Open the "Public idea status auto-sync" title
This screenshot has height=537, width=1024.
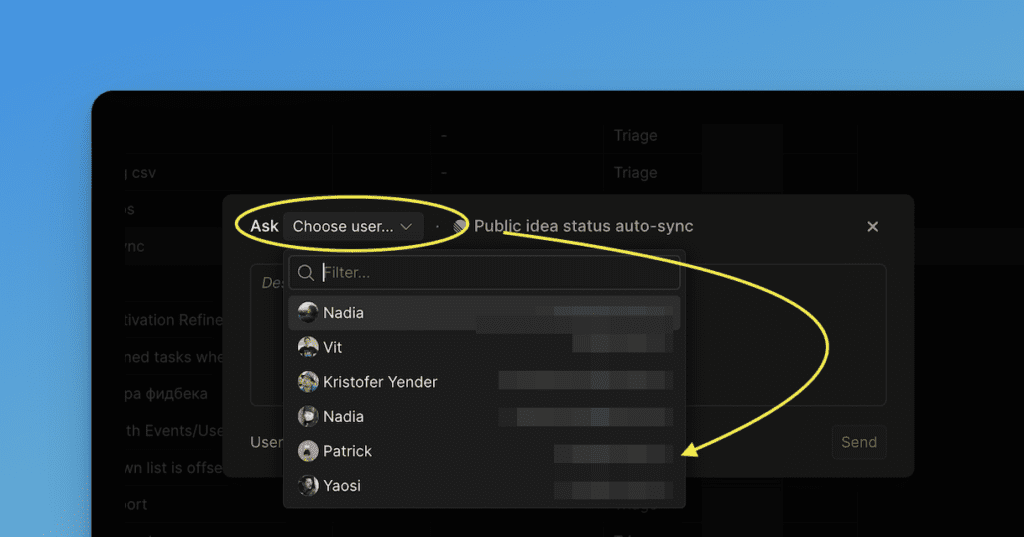tap(583, 227)
